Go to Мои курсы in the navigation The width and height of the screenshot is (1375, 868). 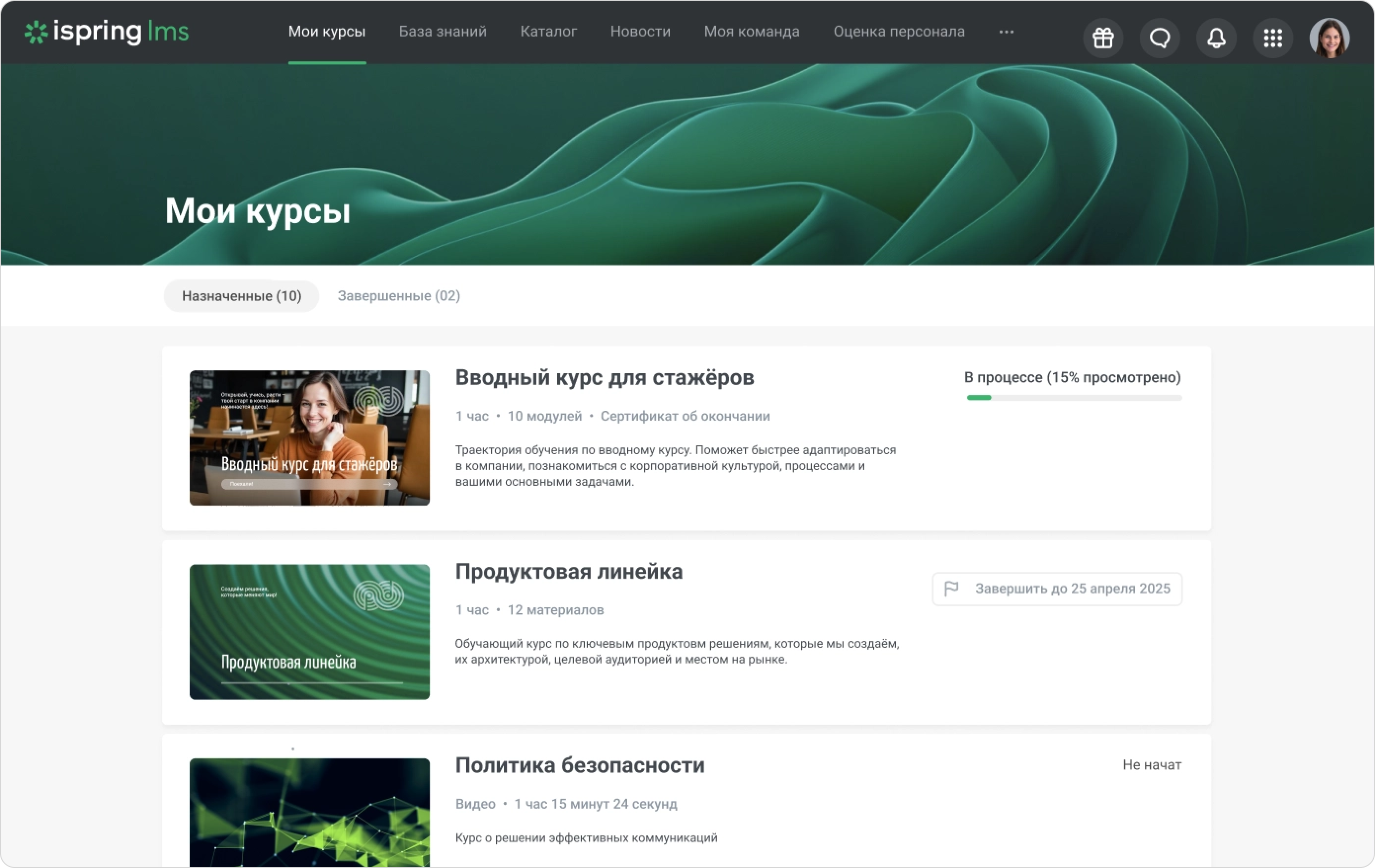click(326, 32)
